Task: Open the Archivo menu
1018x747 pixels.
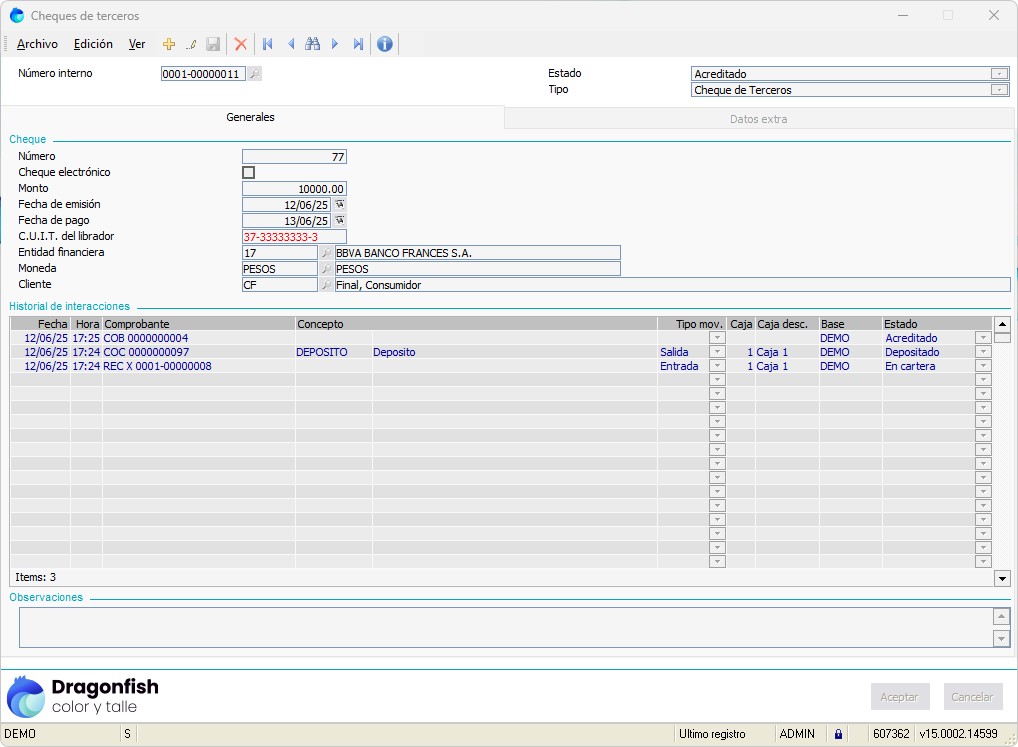Action: [x=38, y=44]
